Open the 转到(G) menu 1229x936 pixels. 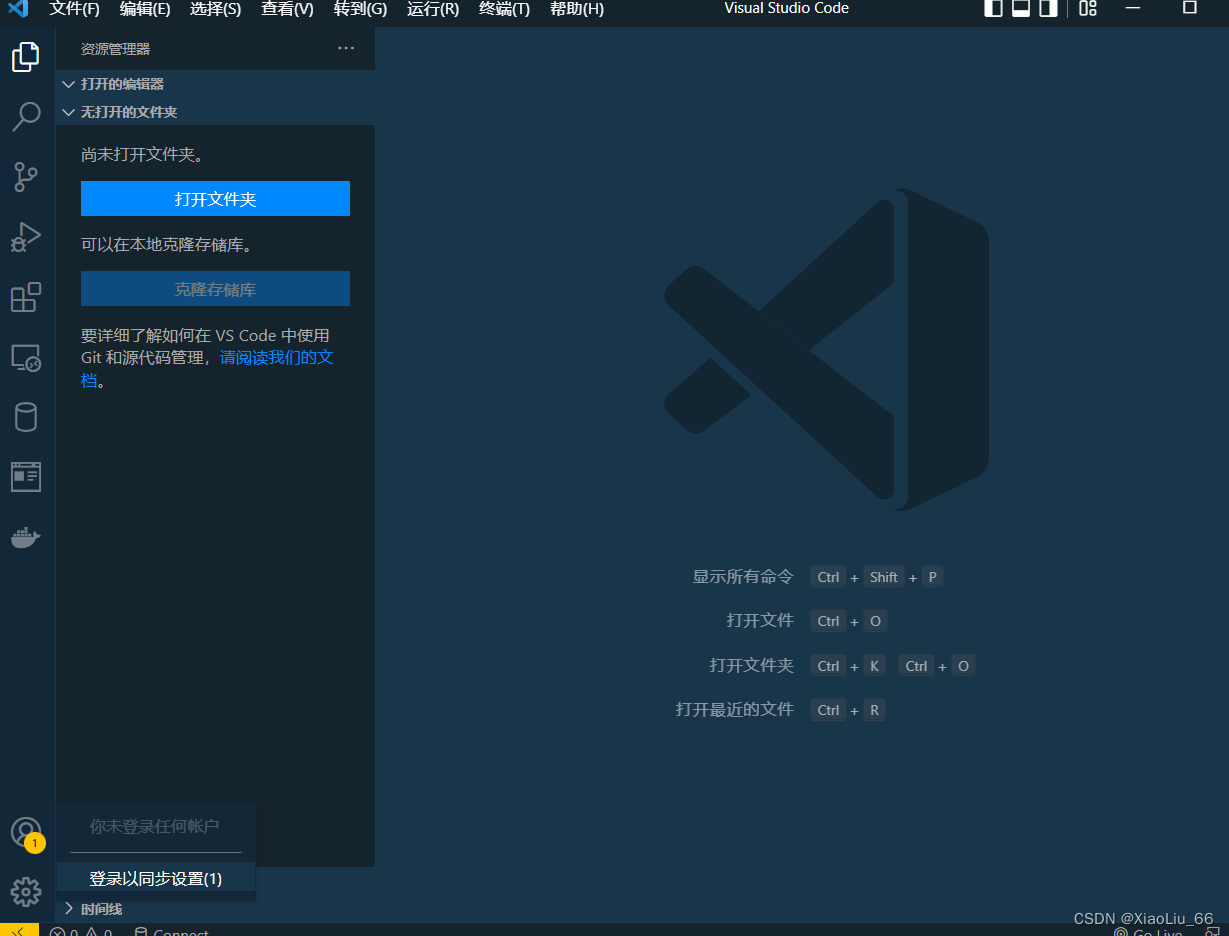point(360,9)
